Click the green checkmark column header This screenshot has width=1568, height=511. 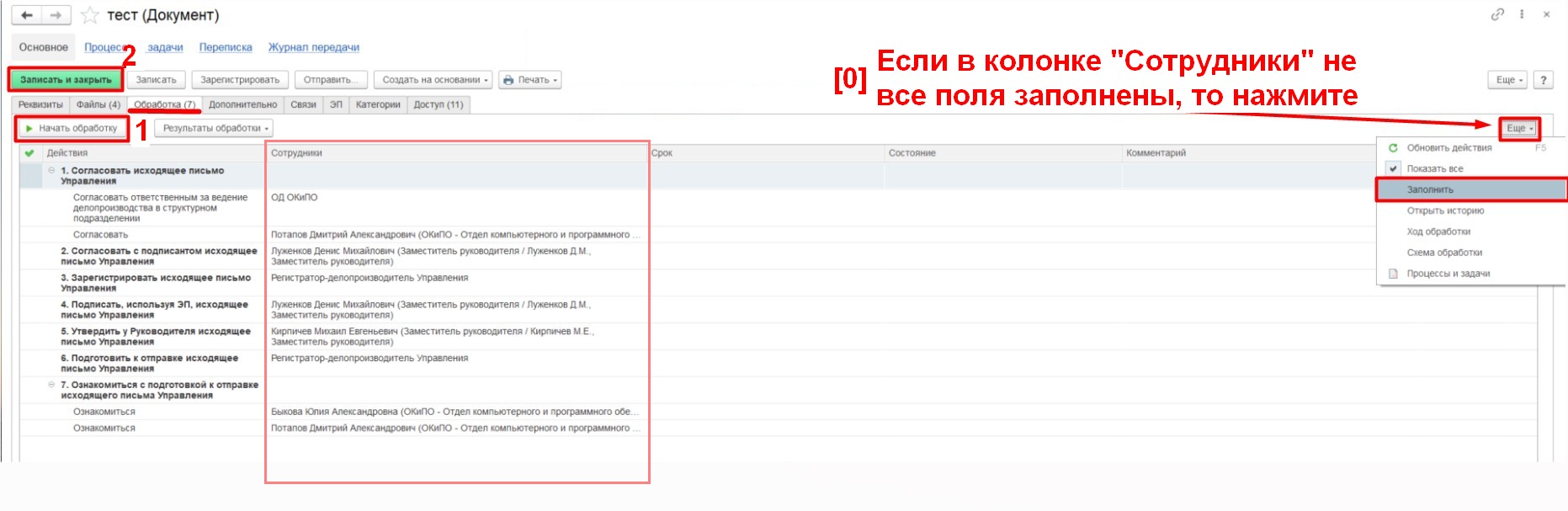click(30, 153)
